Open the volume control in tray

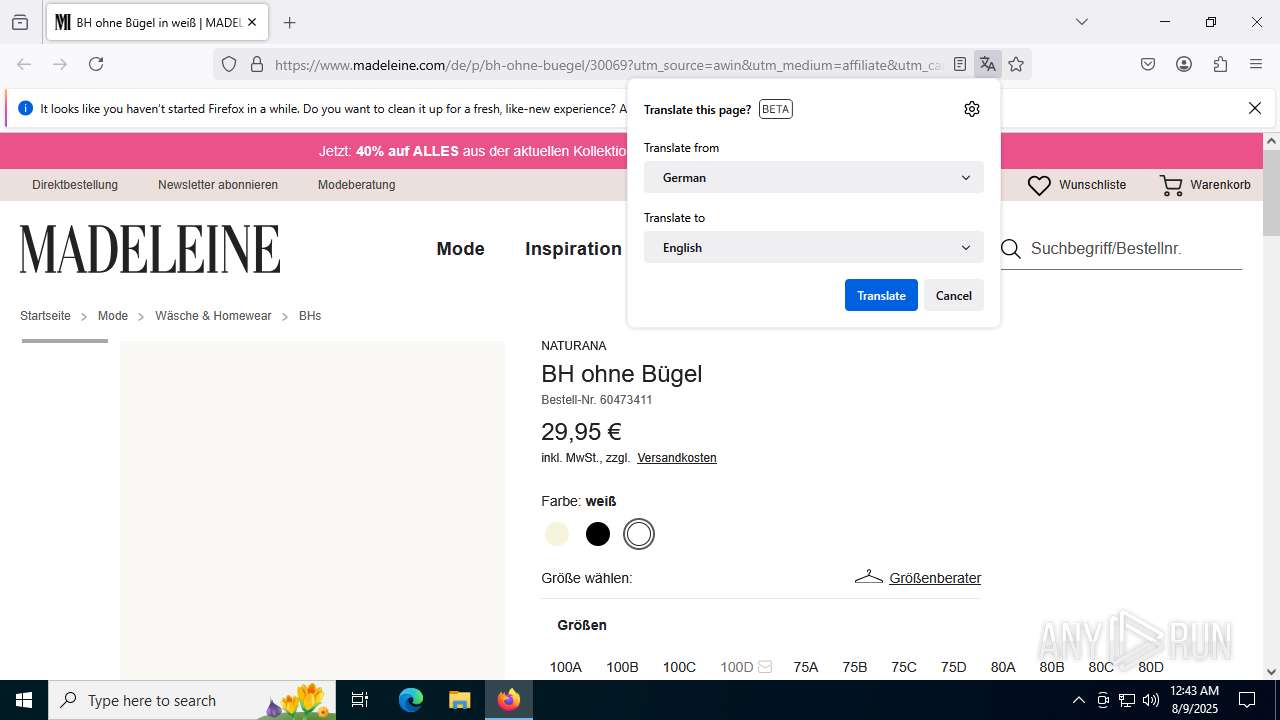[1151, 700]
